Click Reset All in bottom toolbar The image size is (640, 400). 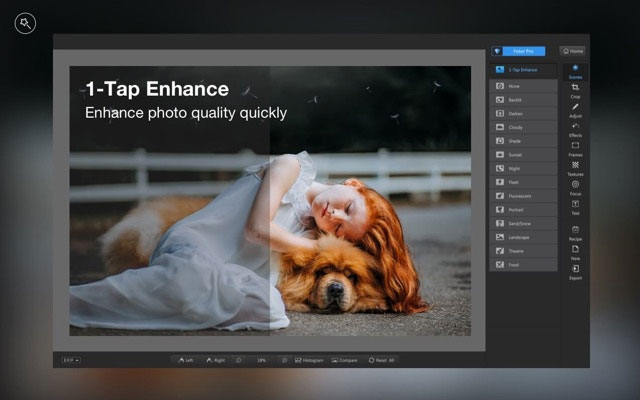381,360
